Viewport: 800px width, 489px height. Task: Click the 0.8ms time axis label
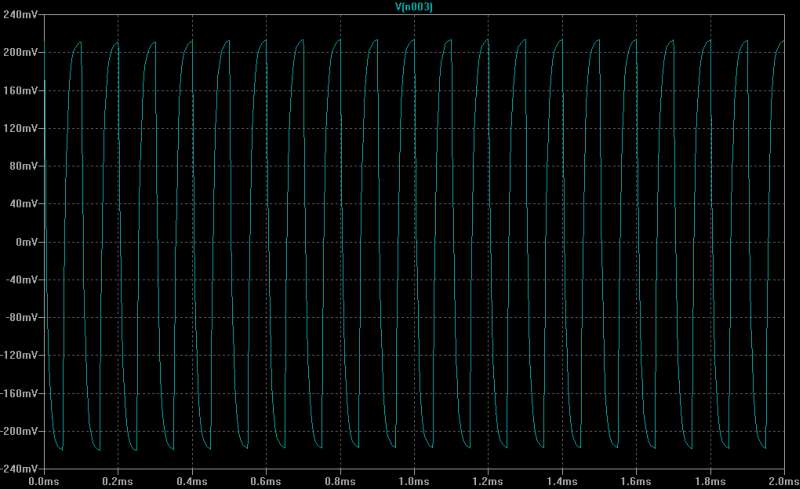[340, 481]
